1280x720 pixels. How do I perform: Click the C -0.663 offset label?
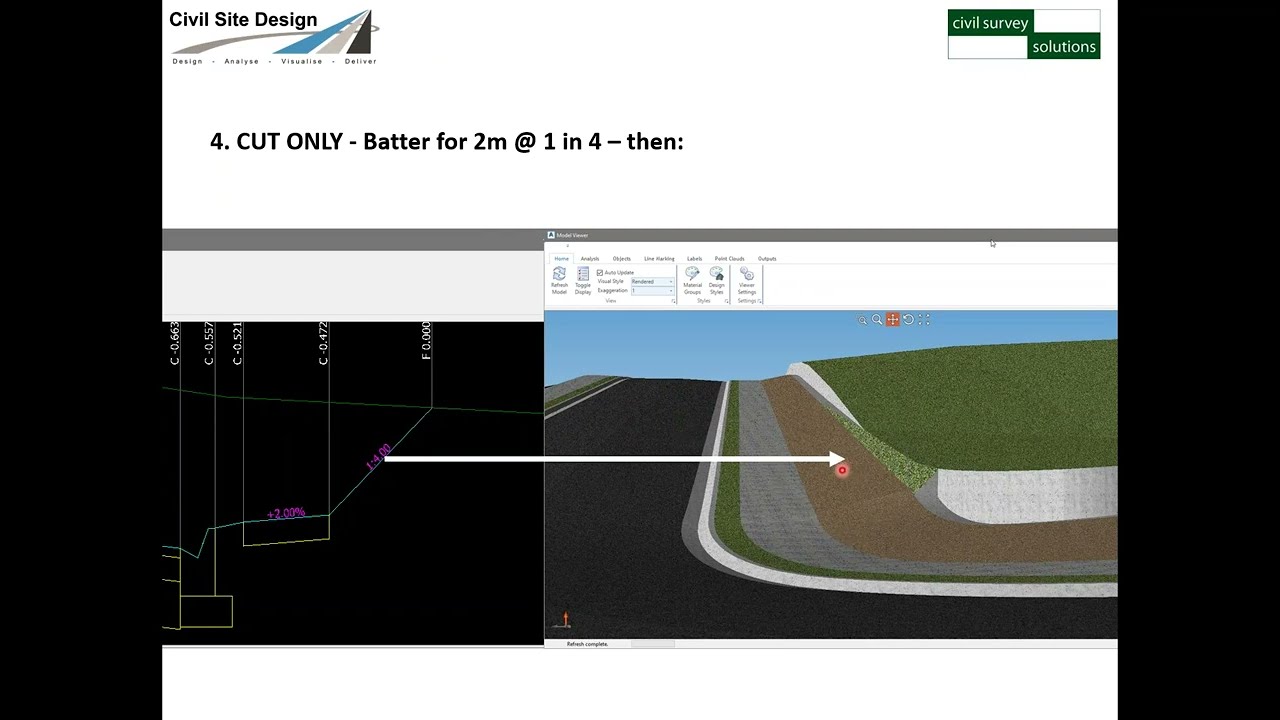click(175, 343)
